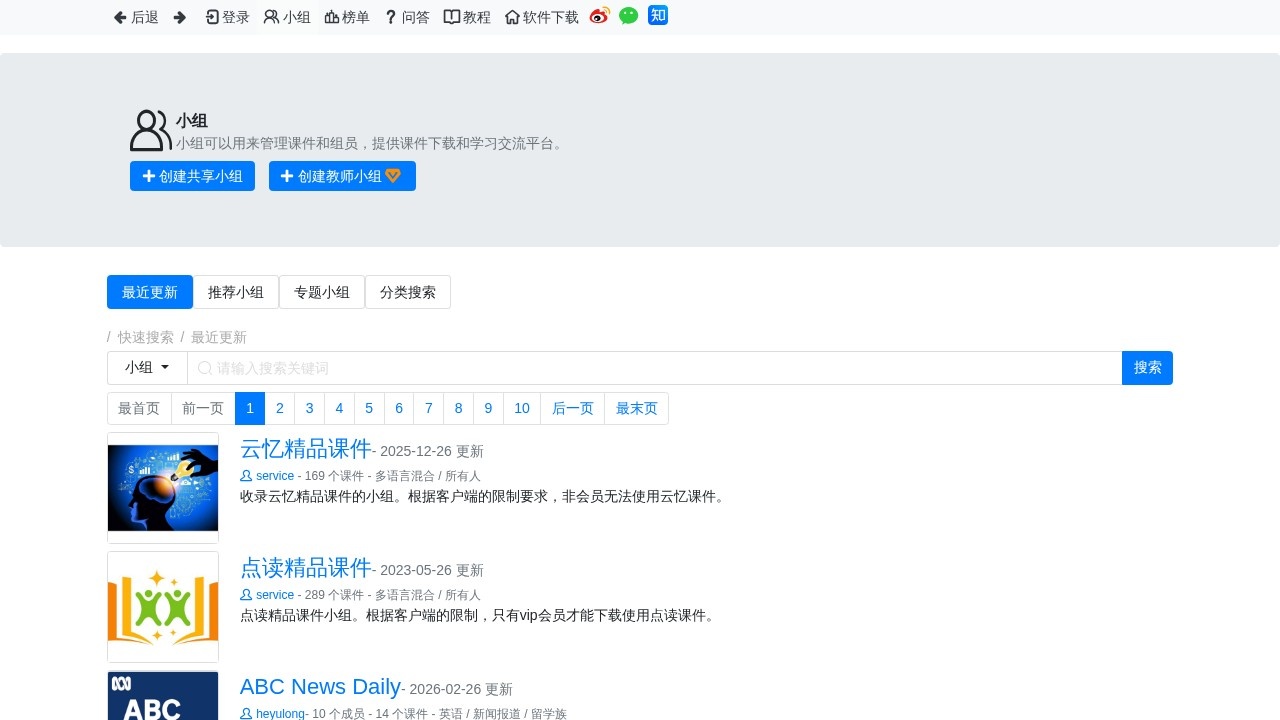Select the 分类搜索 tab
The image size is (1280, 720).
[408, 292]
